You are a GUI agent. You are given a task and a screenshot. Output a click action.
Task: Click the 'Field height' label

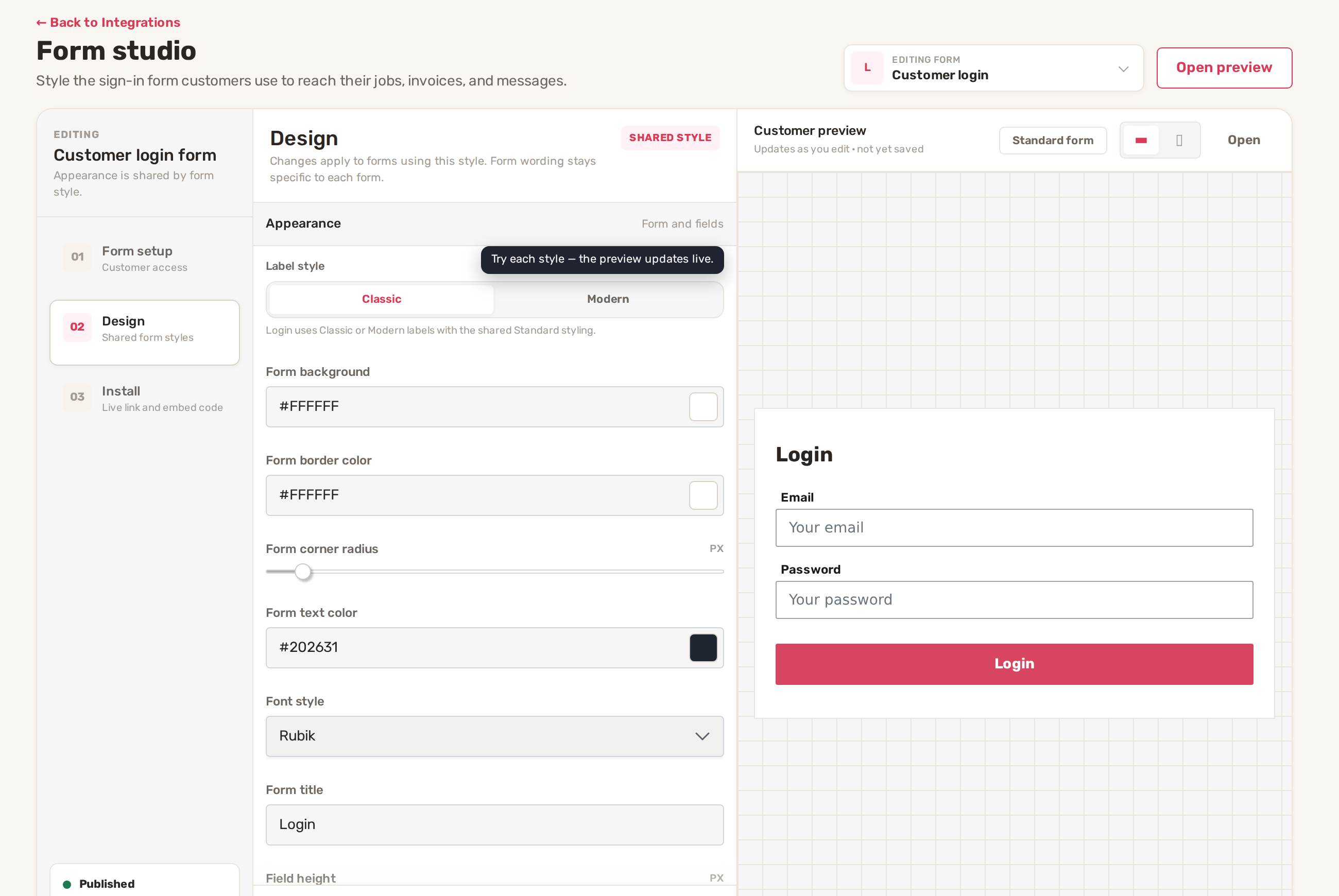tap(301, 878)
